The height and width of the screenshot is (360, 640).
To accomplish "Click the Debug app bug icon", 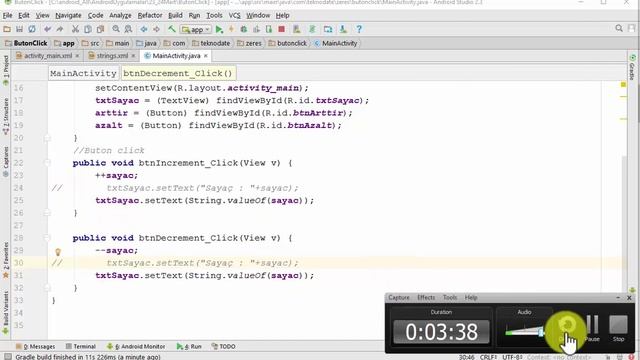I will pyautogui.click(x=244, y=29).
